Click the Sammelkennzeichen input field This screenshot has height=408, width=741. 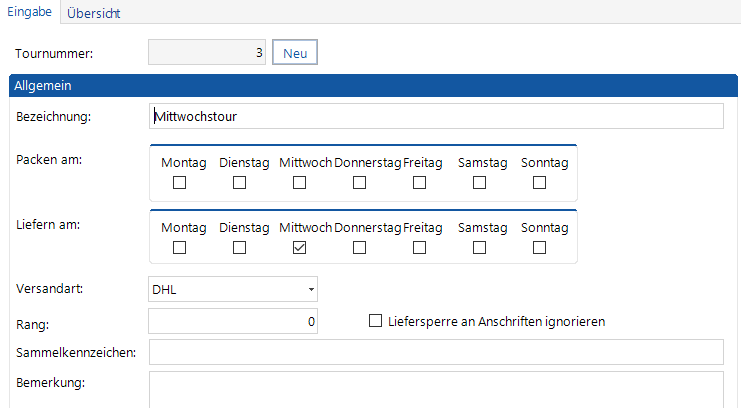pos(435,352)
